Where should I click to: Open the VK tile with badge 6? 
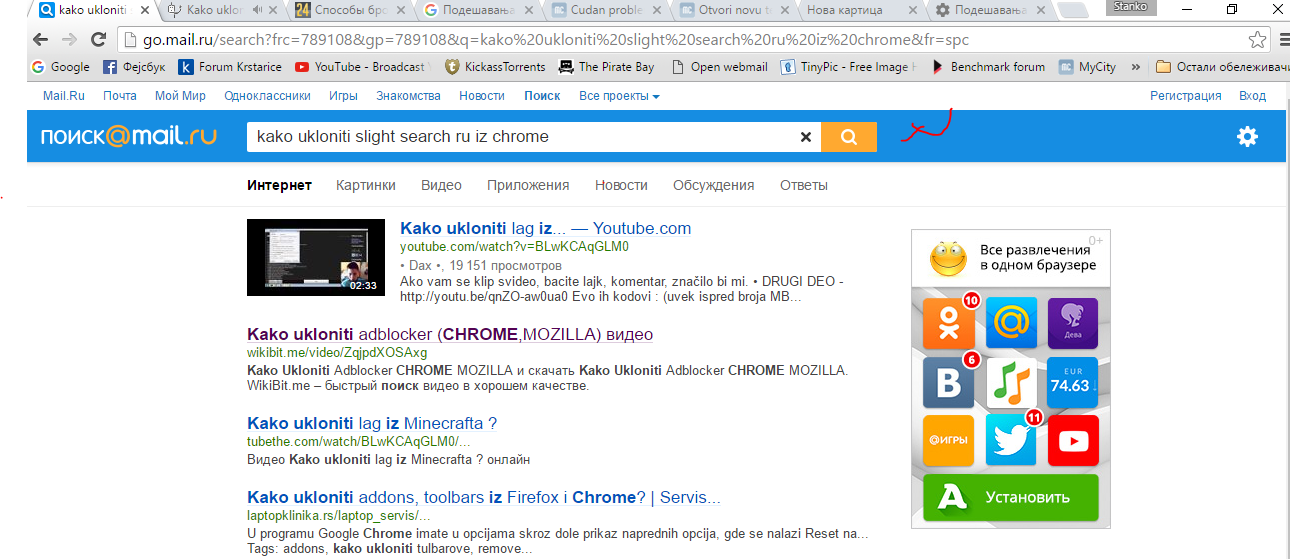[x=948, y=382]
